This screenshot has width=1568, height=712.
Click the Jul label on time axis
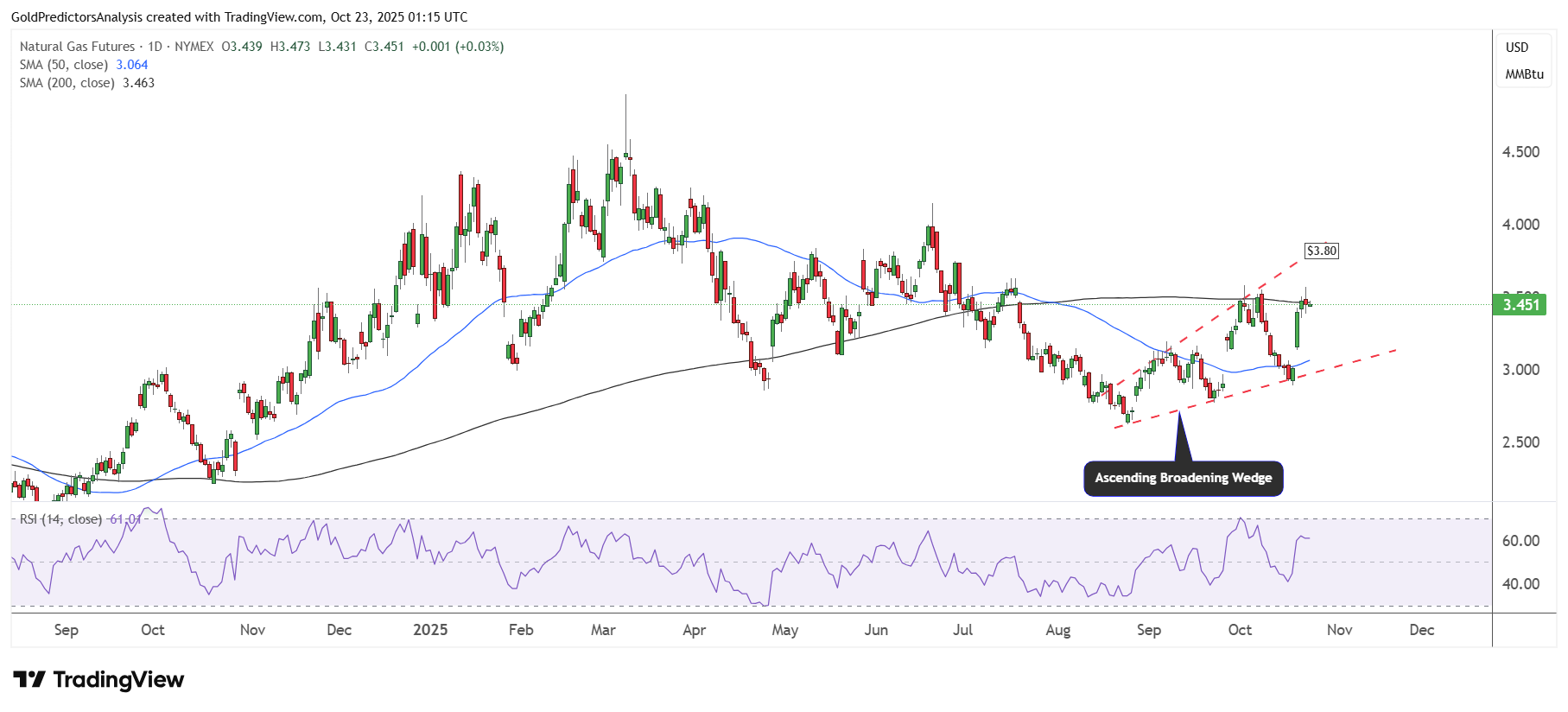pos(962,630)
